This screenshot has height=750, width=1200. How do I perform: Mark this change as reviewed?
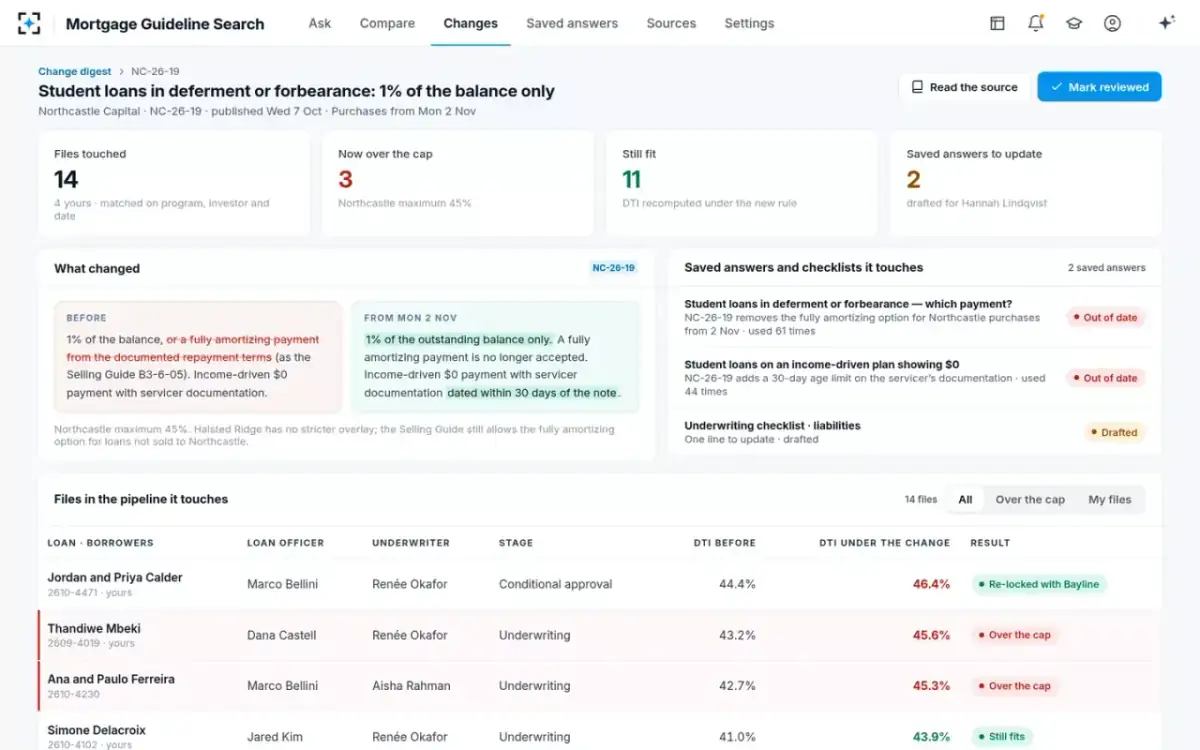click(1099, 87)
